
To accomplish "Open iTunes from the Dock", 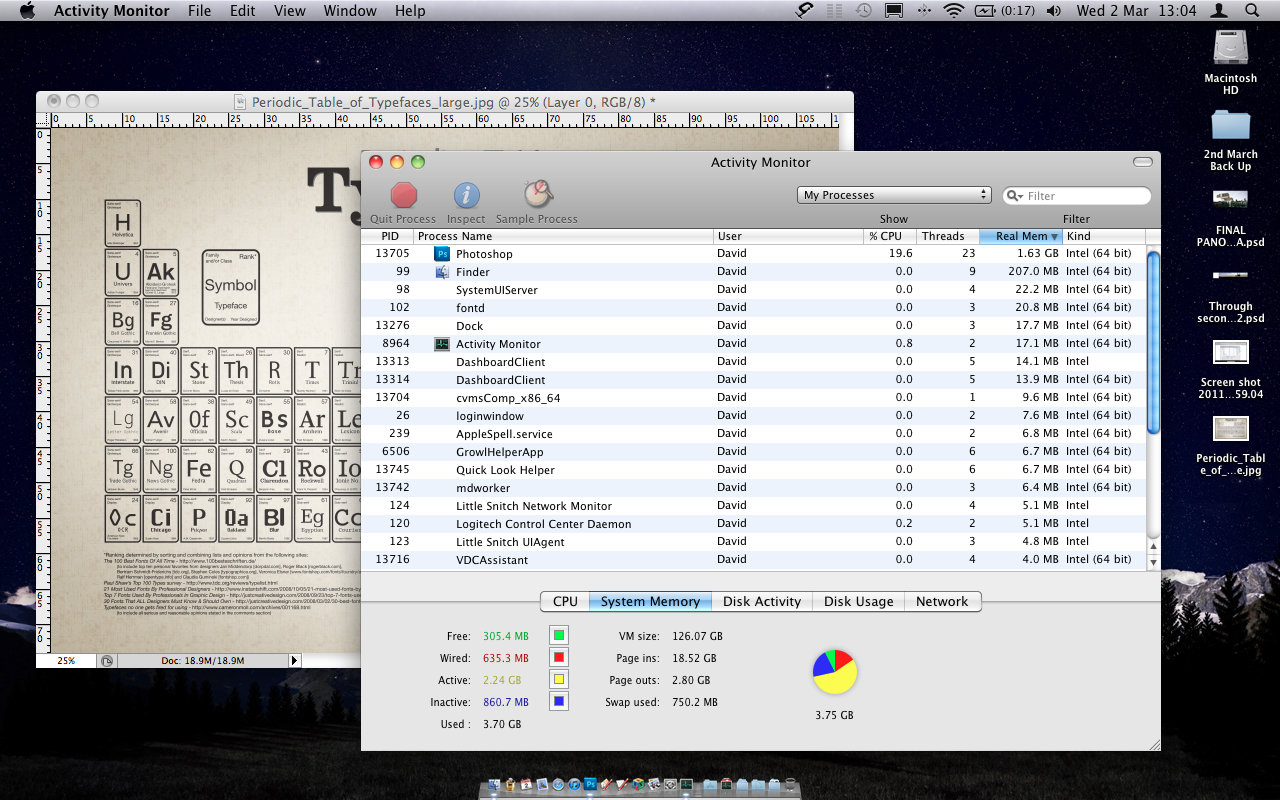I will pyautogui.click(x=574, y=786).
